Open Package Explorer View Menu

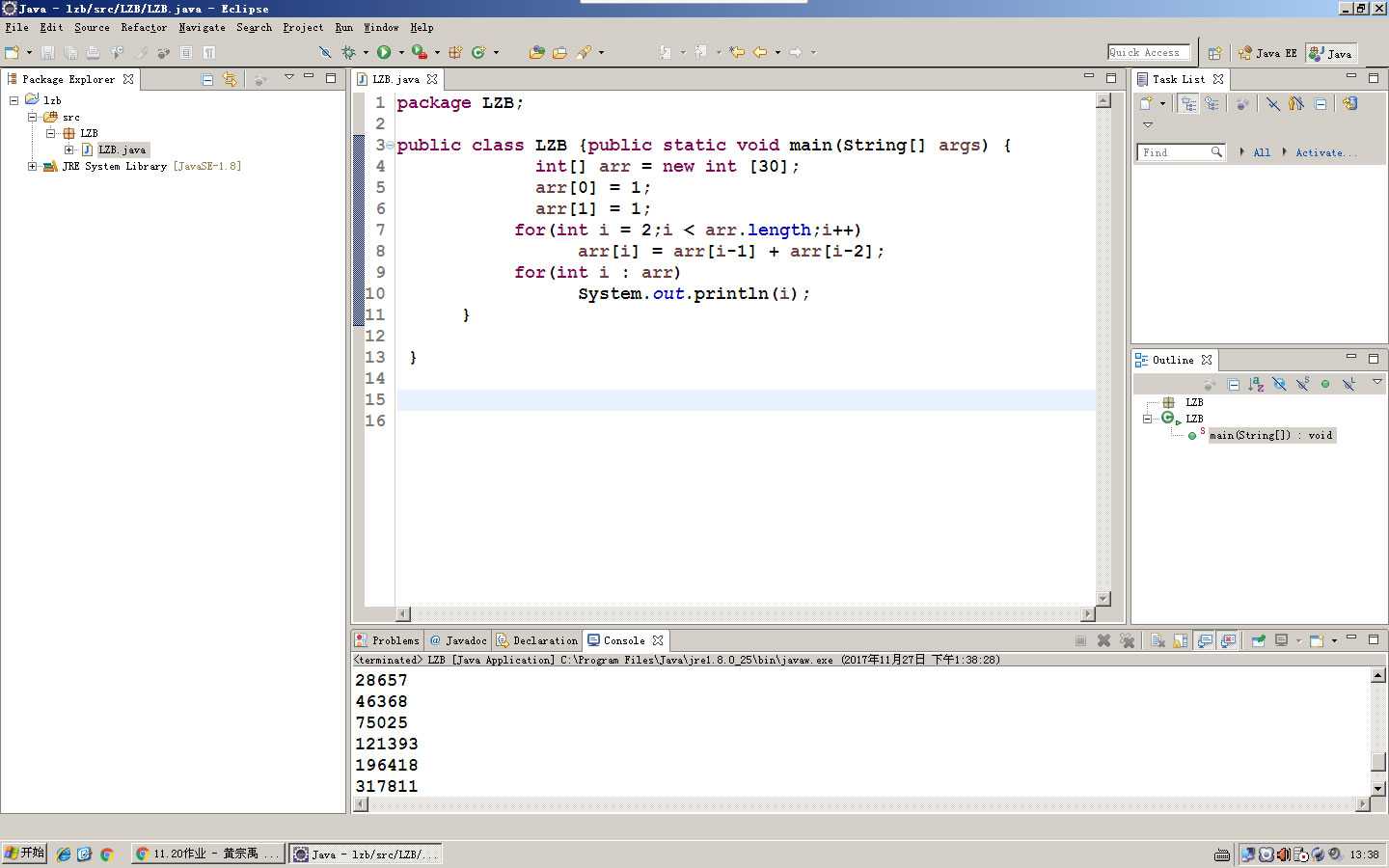(288, 77)
